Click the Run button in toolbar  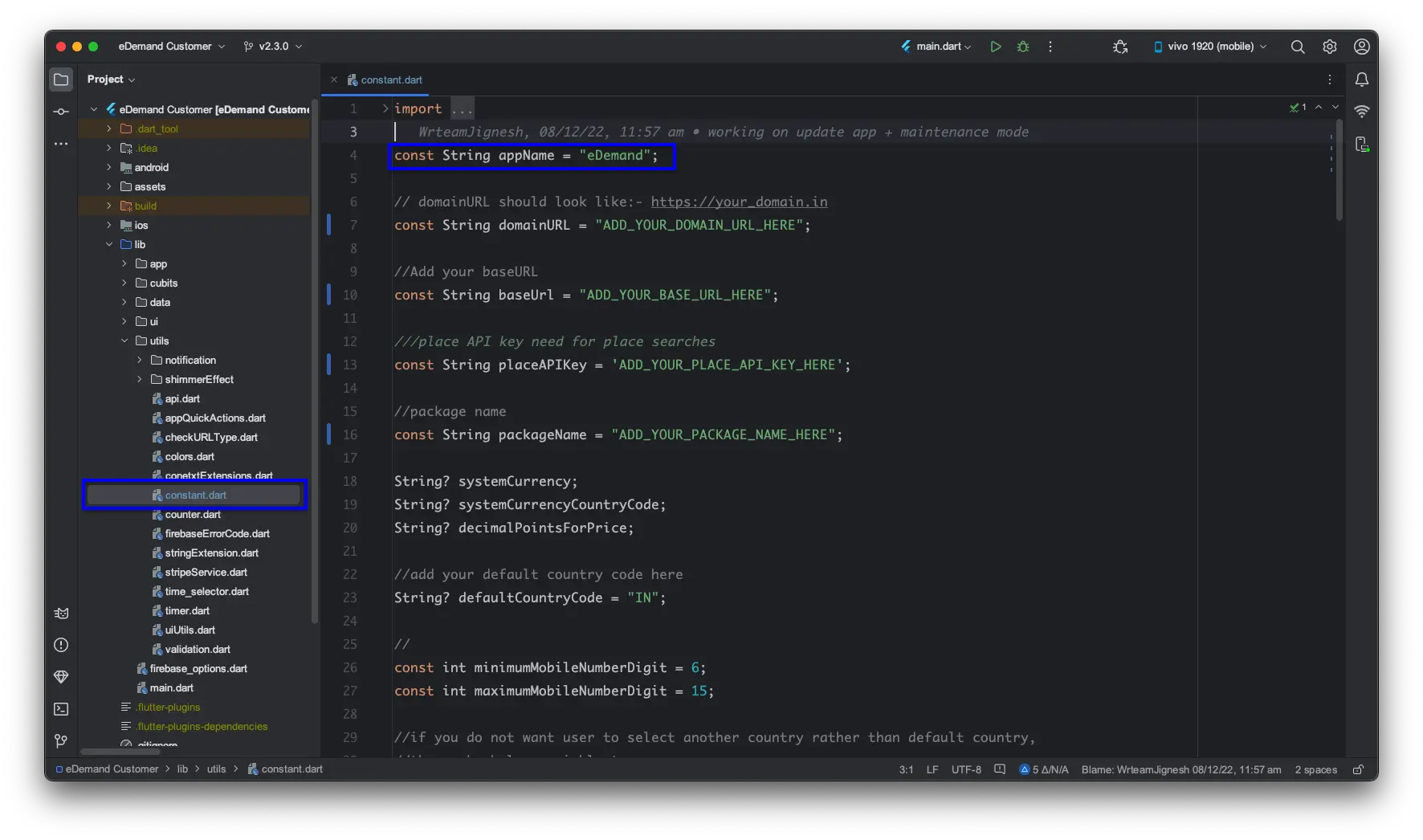click(x=996, y=47)
